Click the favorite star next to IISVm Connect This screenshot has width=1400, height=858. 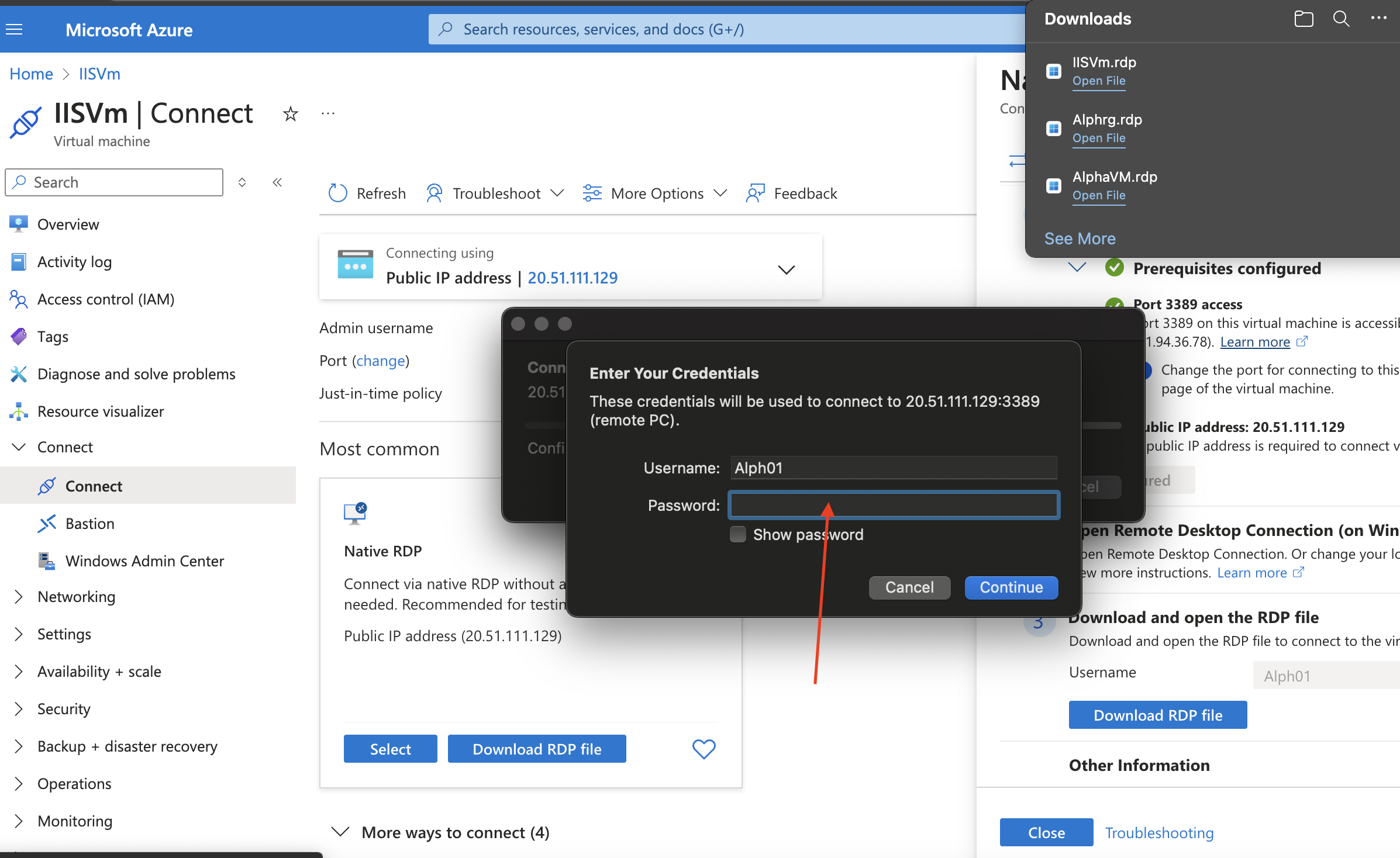pyautogui.click(x=290, y=113)
